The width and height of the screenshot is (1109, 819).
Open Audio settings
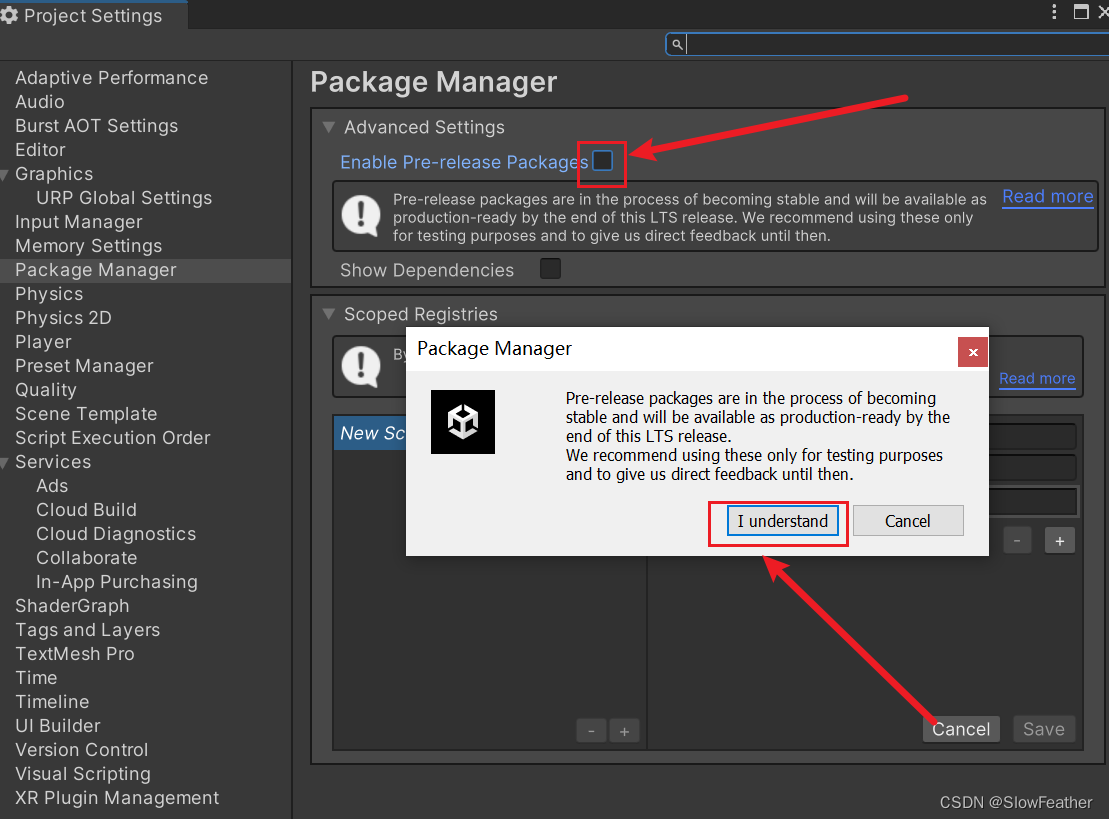(x=40, y=102)
